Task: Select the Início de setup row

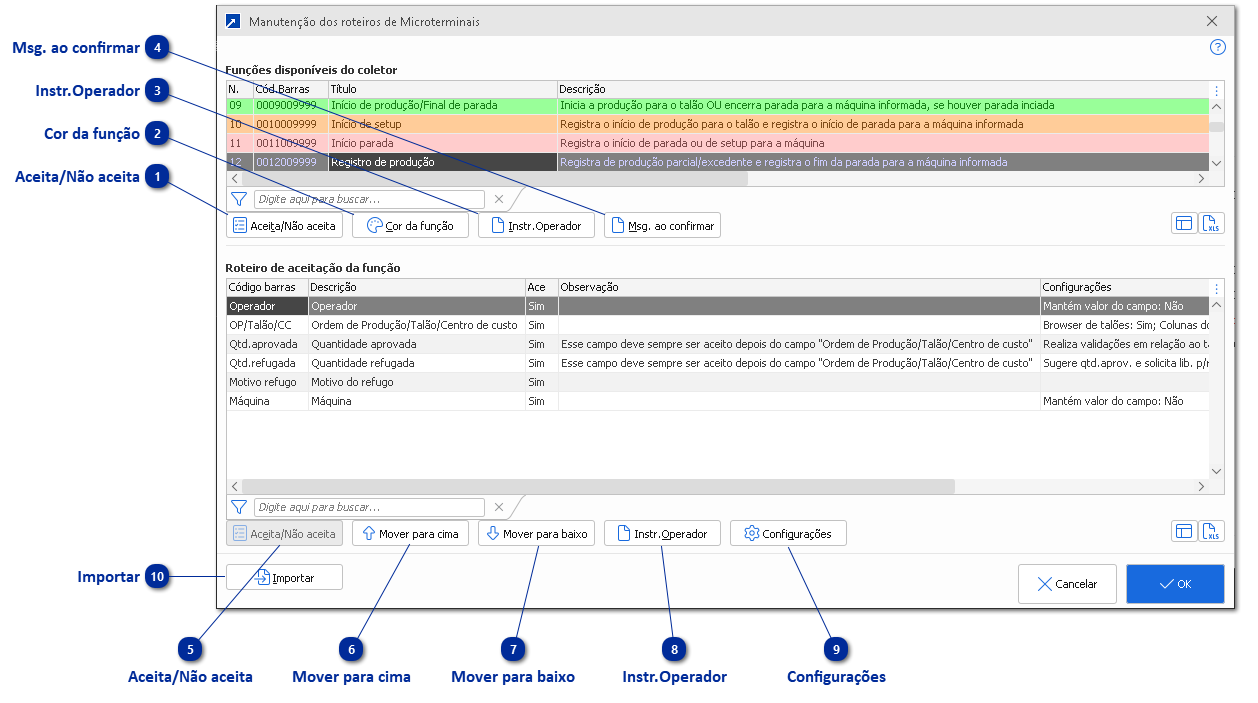Action: tap(441, 125)
